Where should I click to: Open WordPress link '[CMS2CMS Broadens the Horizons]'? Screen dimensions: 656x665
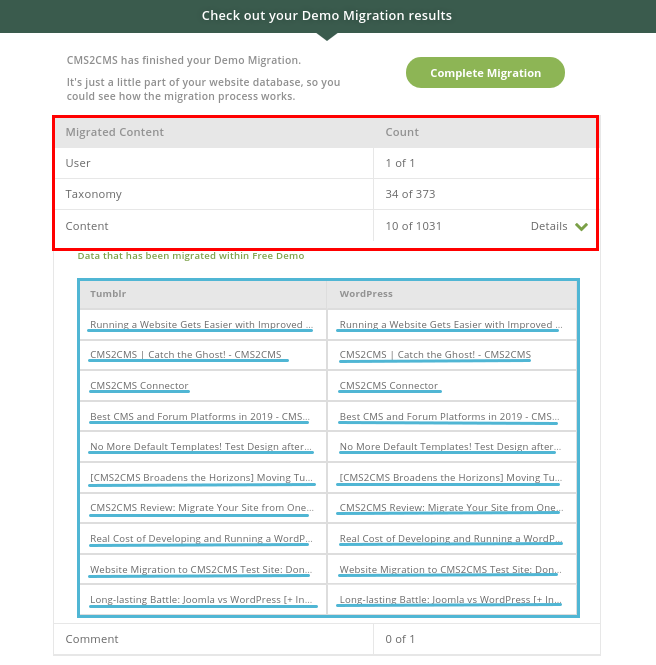[451, 478]
